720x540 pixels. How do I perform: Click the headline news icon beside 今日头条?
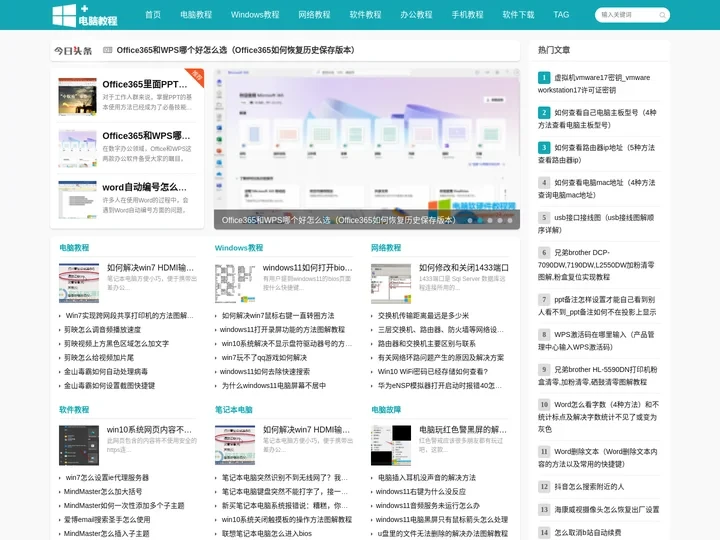tap(107, 50)
